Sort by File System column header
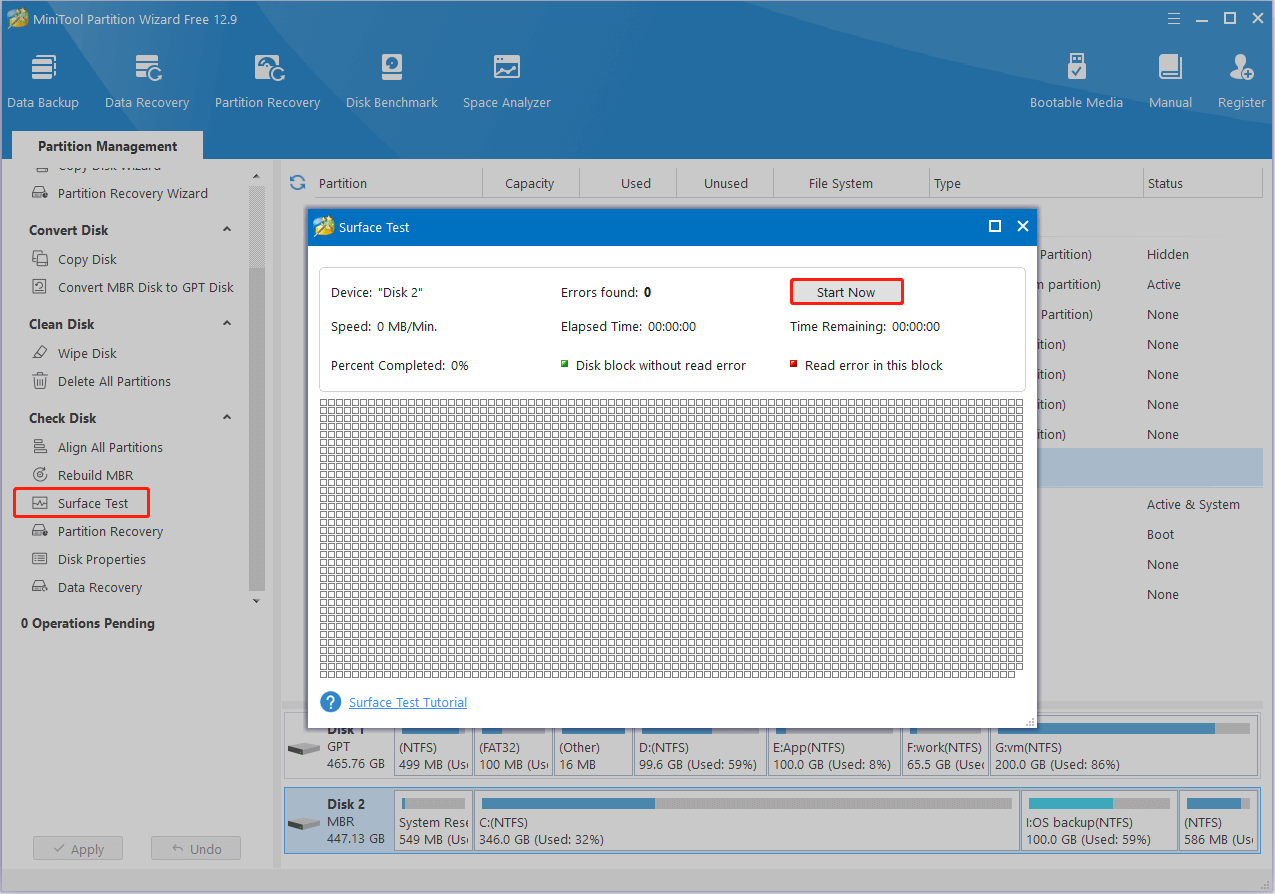Screen dimensions: 1275x894 point(841,183)
